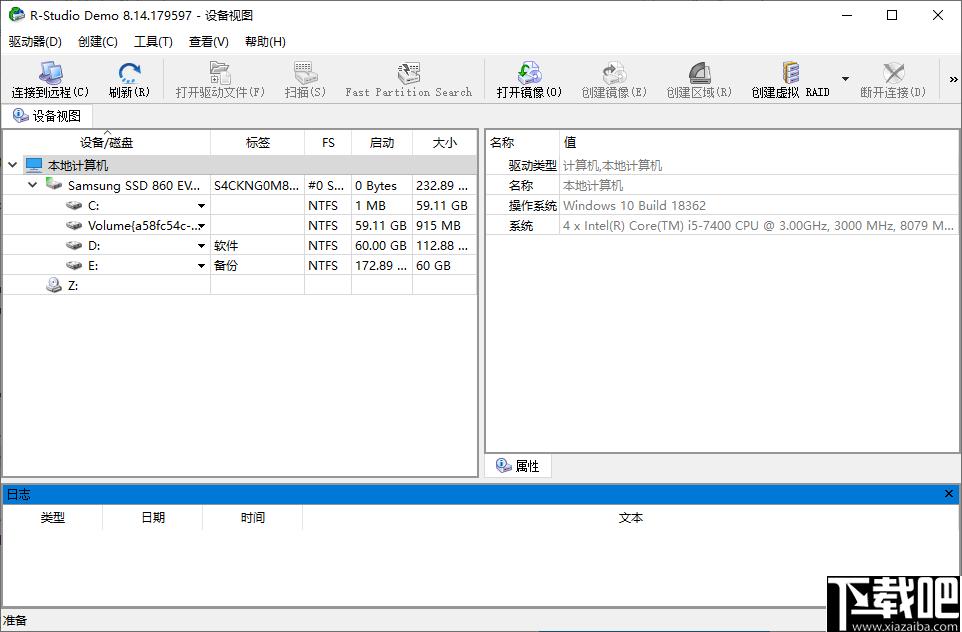This screenshot has width=962, height=632.
Task: Close the Log (日志) panel
Action: pos(949,493)
